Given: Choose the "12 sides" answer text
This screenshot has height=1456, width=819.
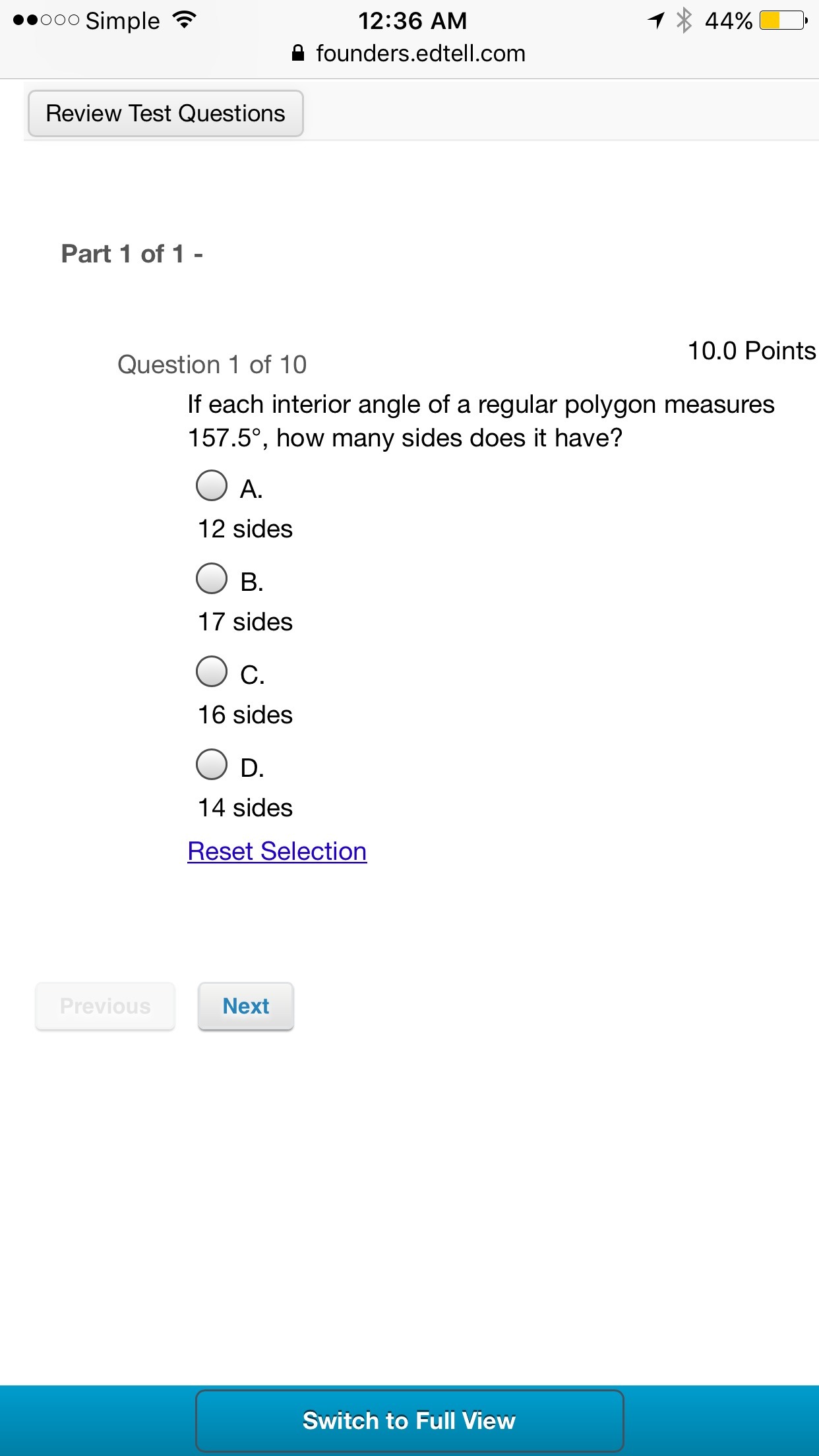Looking at the screenshot, I should (x=245, y=529).
